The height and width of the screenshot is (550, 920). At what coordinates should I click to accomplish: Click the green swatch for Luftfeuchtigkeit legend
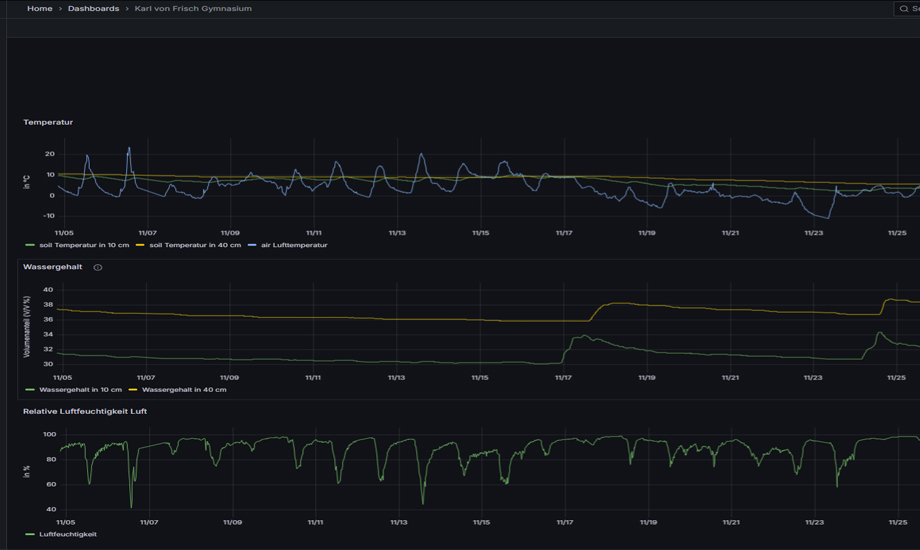30,535
